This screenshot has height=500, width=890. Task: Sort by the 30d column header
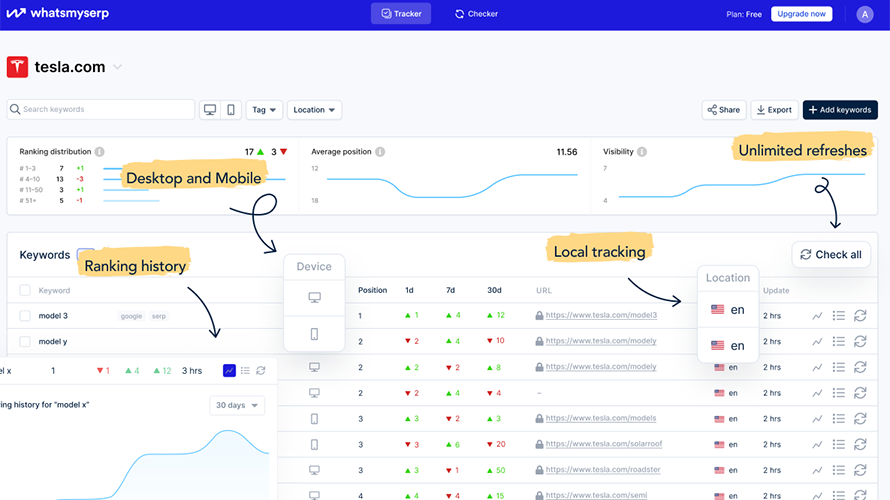coord(494,290)
